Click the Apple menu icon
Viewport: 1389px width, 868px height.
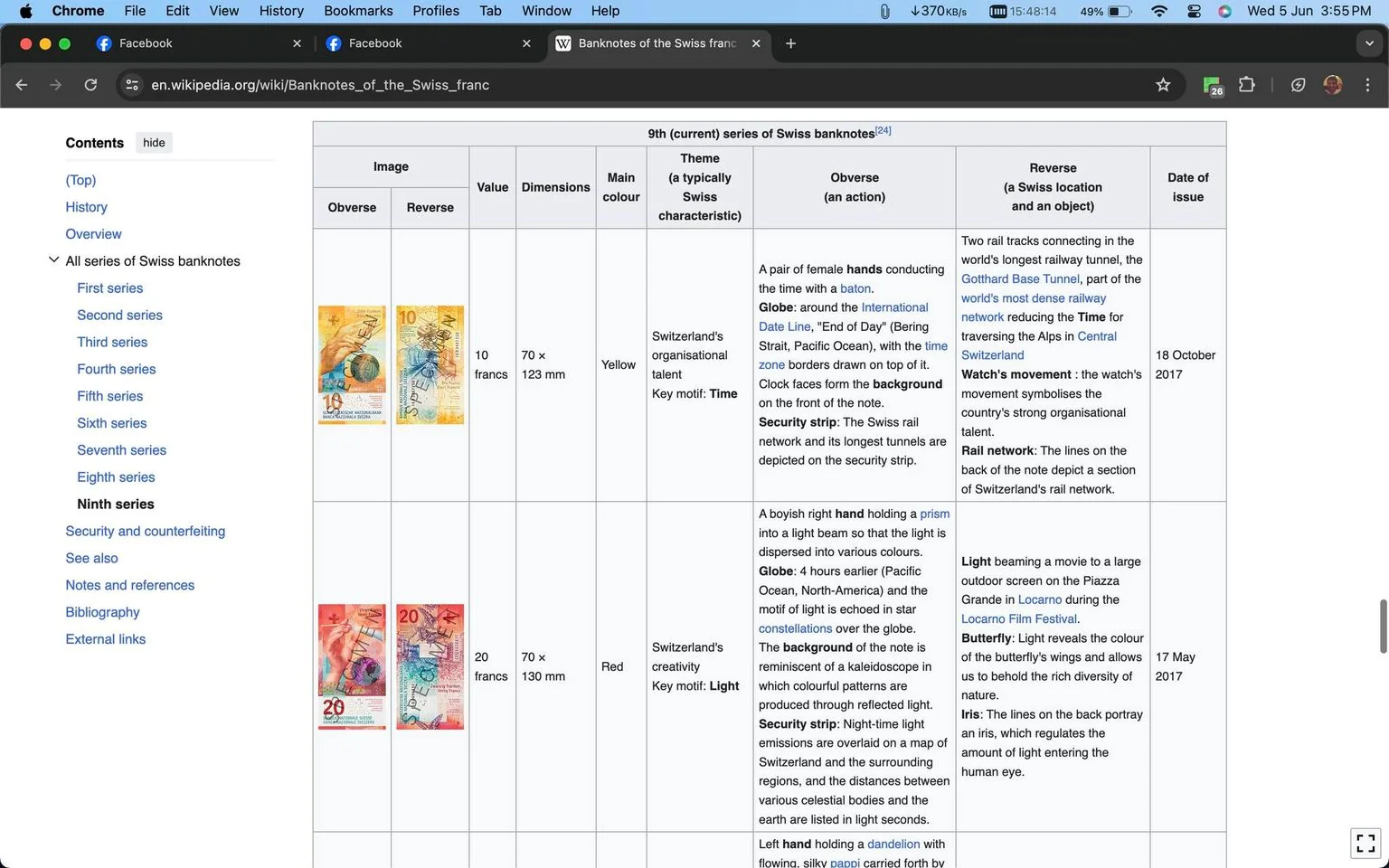tap(25, 11)
